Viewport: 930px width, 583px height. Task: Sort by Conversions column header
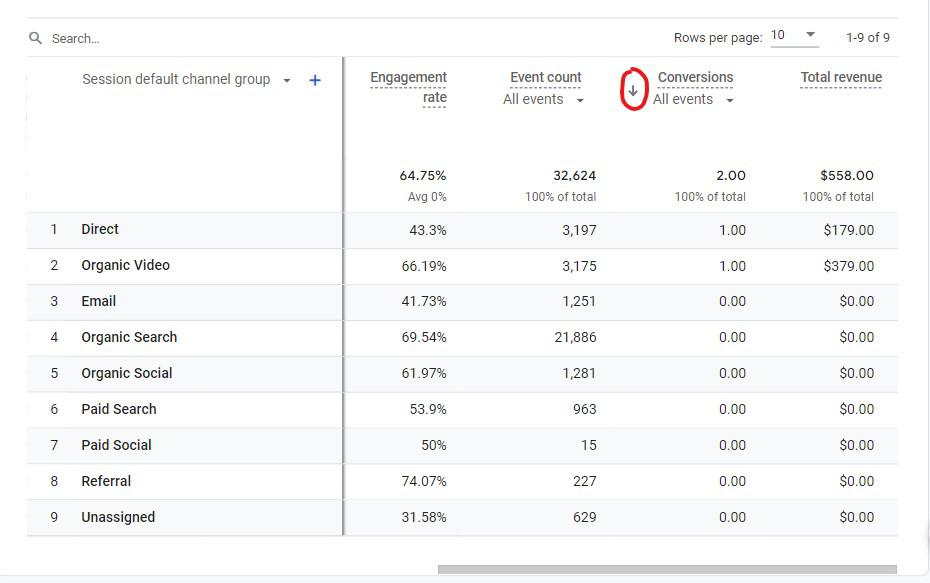pyautogui.click(x=695, y=77)
